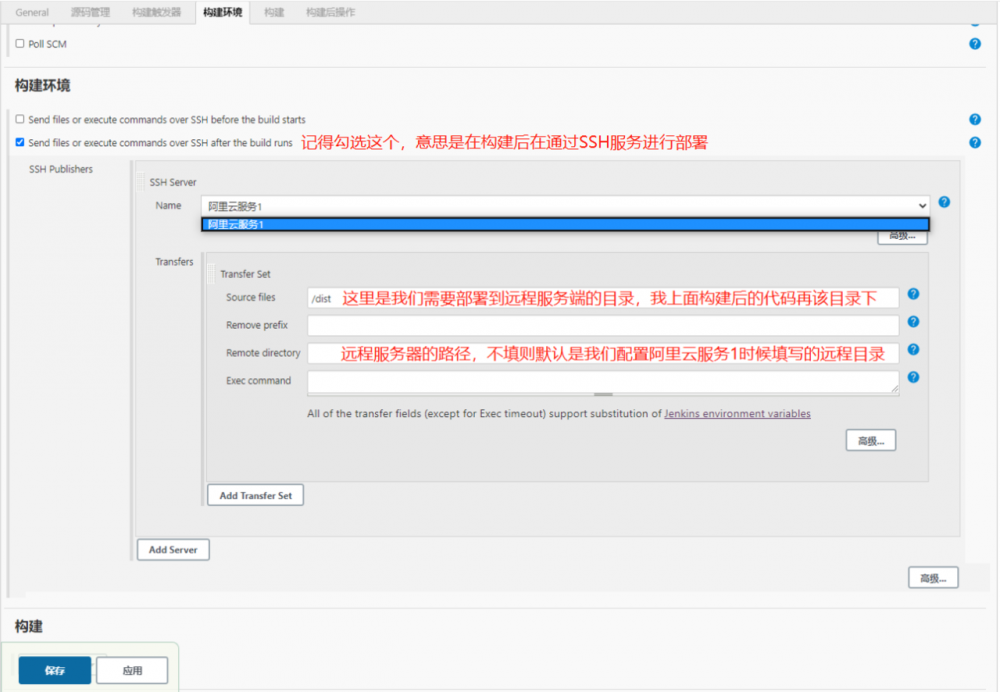Click the Transfers label

(174, 261)
